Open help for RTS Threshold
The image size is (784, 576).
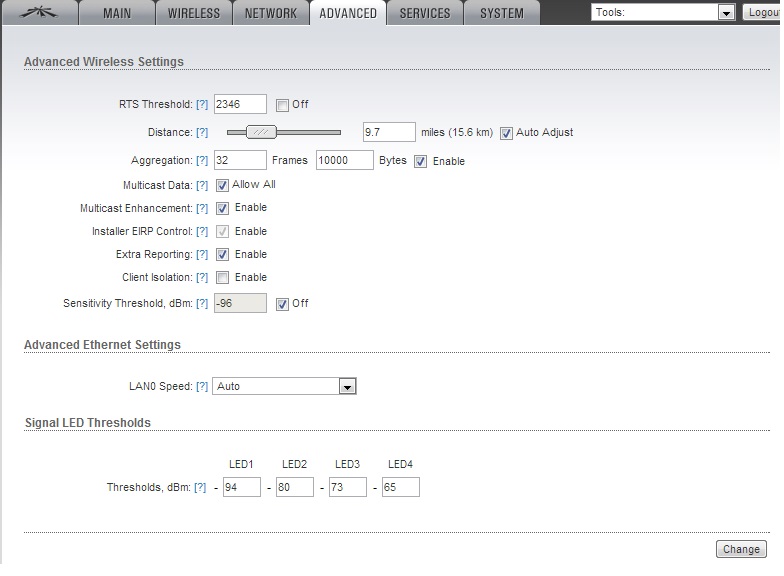pyautogui.click(x=202, y=104)
